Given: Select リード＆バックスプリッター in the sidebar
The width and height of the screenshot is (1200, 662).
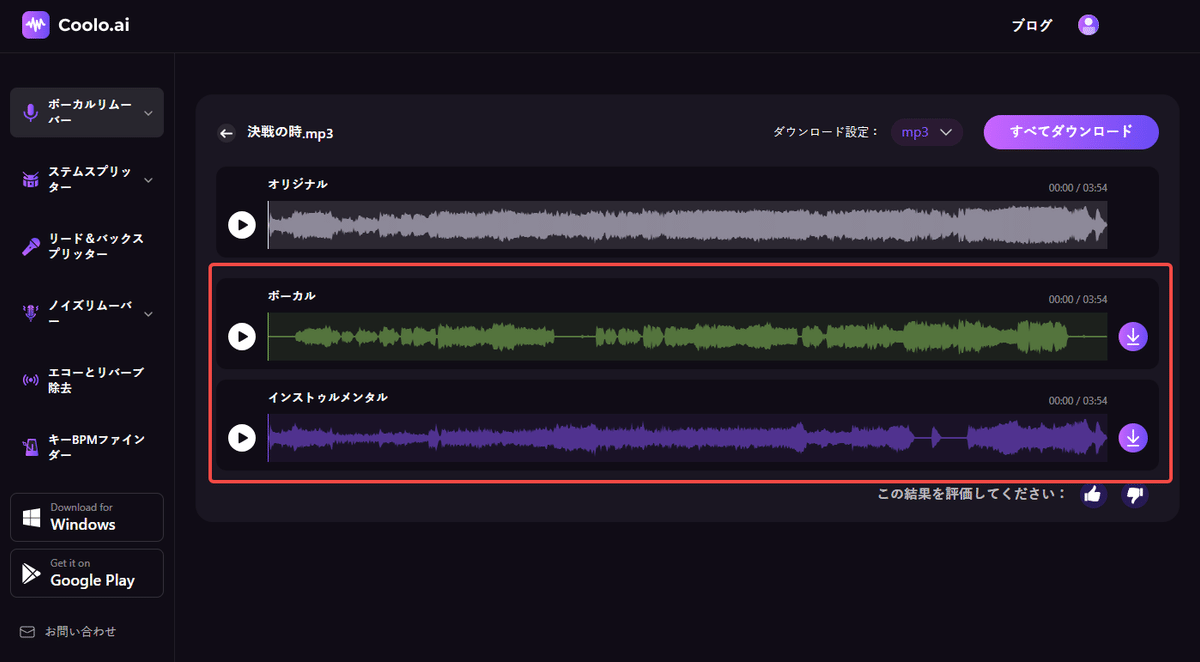Looking at the screenshot, I should click(87, 247).
